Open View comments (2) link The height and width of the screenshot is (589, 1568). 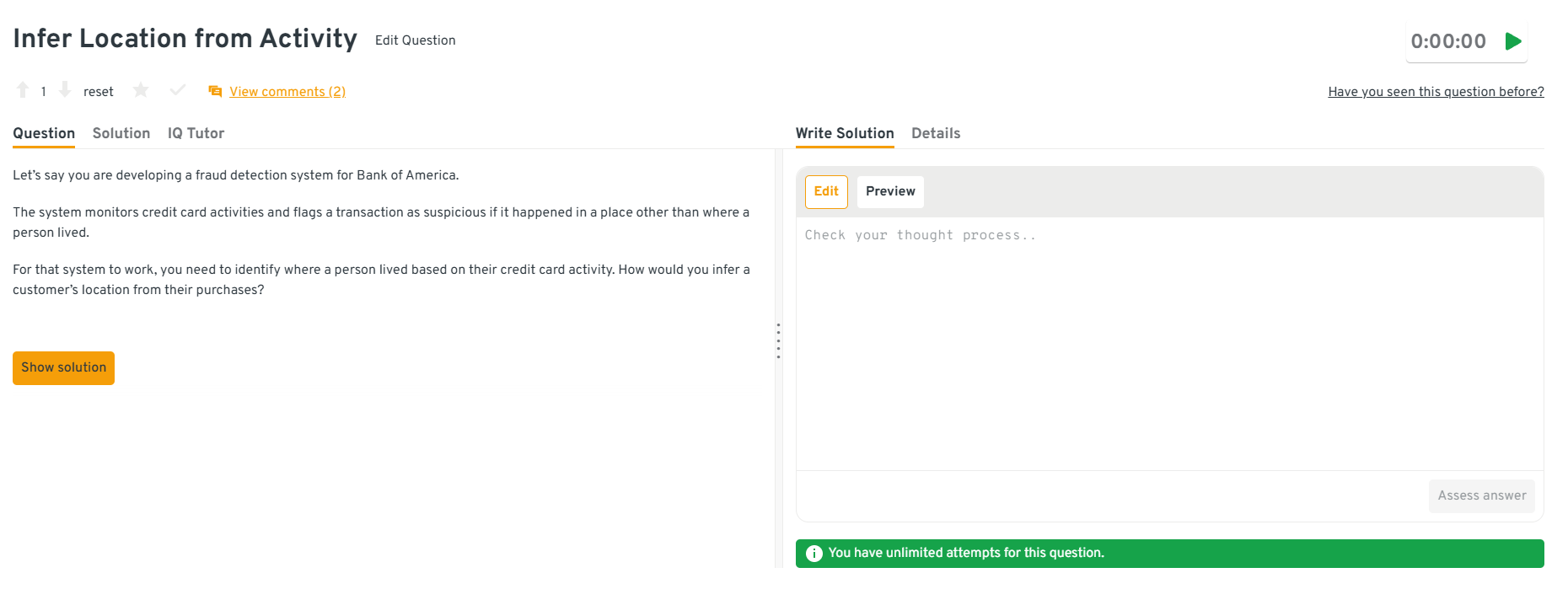[287, 92]
